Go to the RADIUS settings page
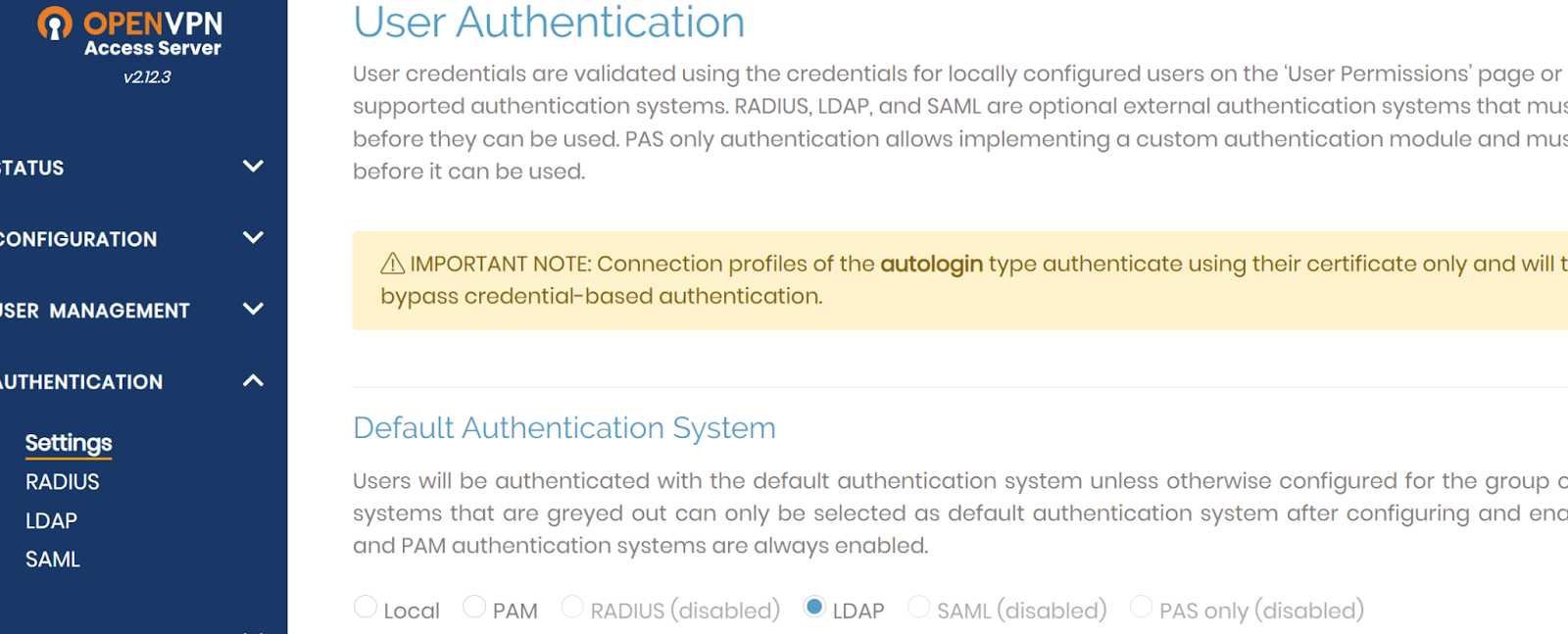The width and height of the screenshot is (1568, 634). pos(63,482)
